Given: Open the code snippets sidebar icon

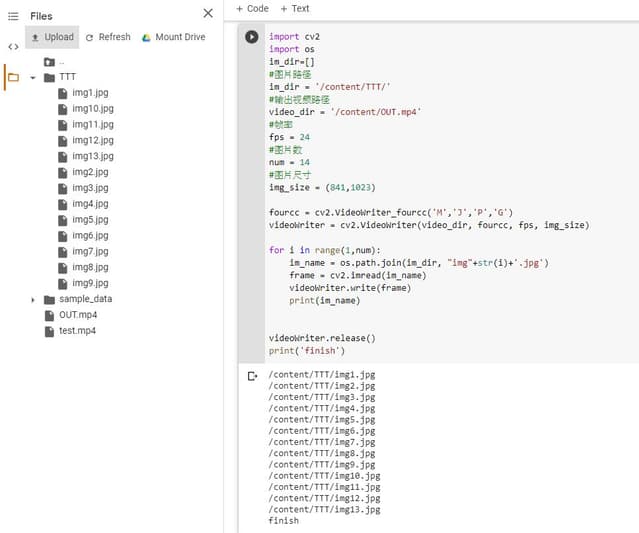Looking at the screenshot, I should [x=13, y=46].
